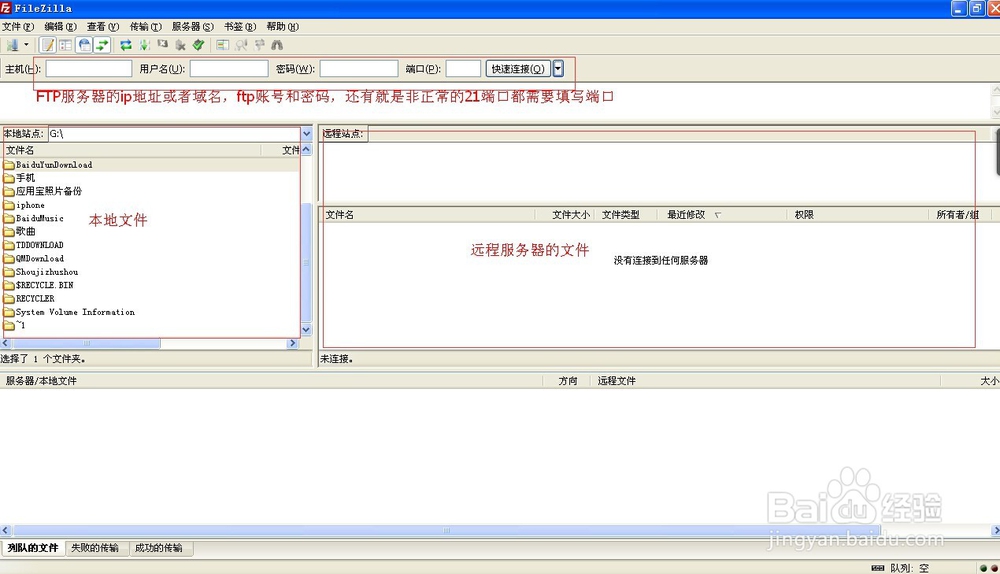Sort remote list by 最近修改 column
Viewport: 1000px width, 574px height.
coord(723,215)
